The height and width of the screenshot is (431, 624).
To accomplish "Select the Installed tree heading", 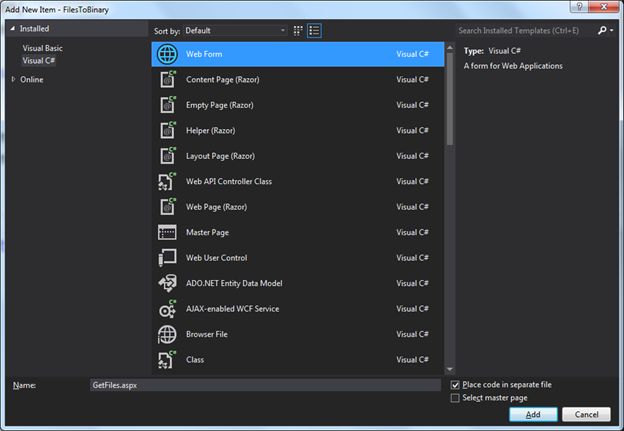I will [x=35, y=29].
